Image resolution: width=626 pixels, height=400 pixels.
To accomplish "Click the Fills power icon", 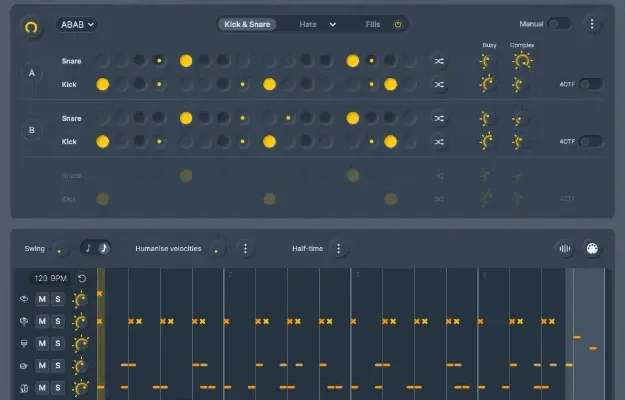I will click(397, 24).
